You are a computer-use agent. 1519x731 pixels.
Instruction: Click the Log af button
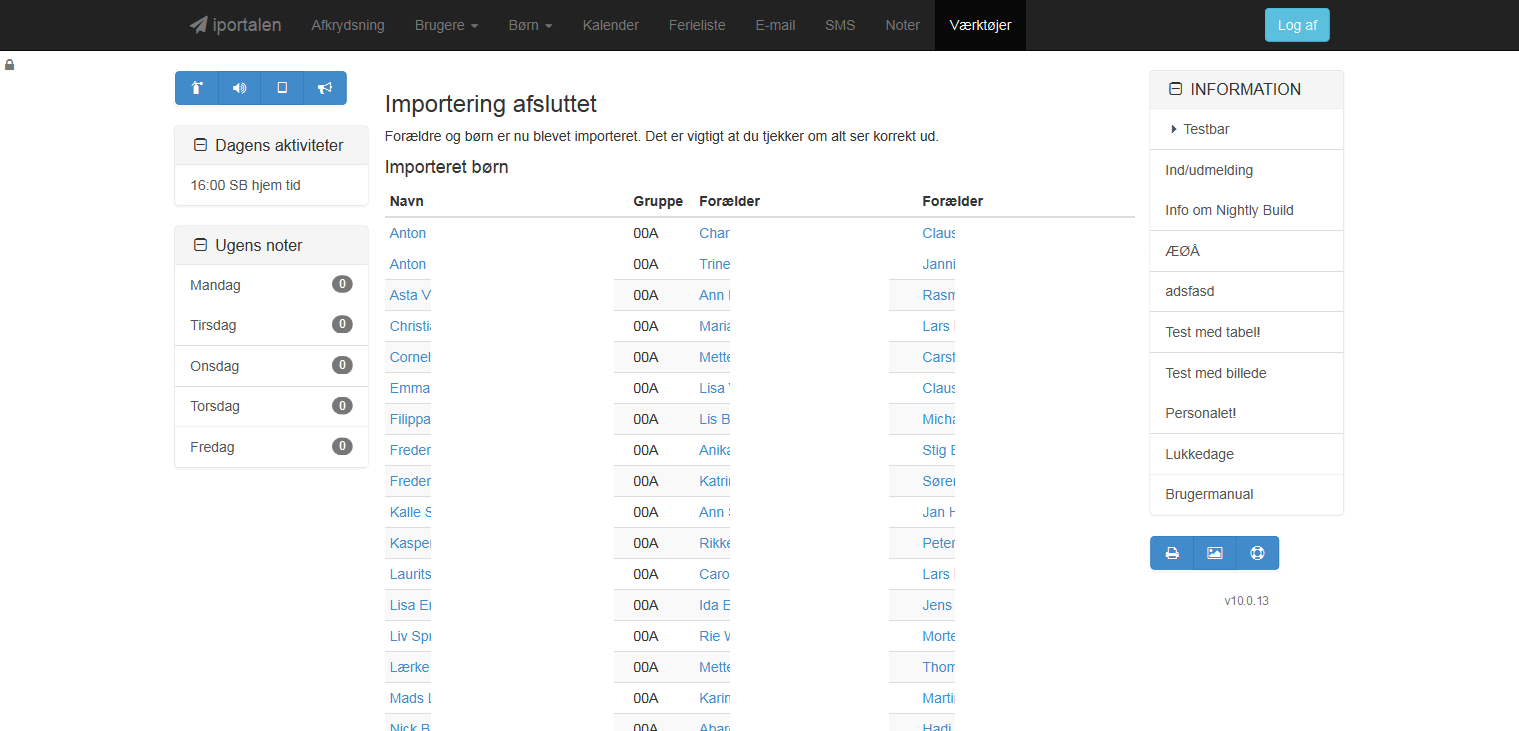(x=1297, y=25)
